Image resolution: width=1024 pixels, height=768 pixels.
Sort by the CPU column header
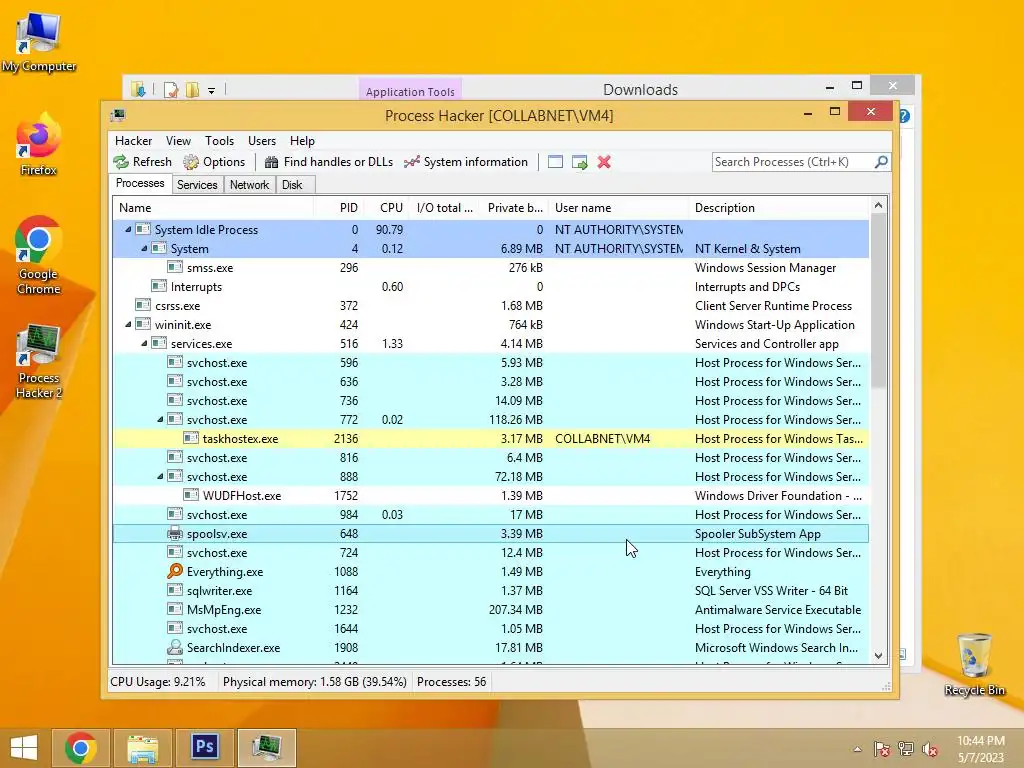point(386,208)
